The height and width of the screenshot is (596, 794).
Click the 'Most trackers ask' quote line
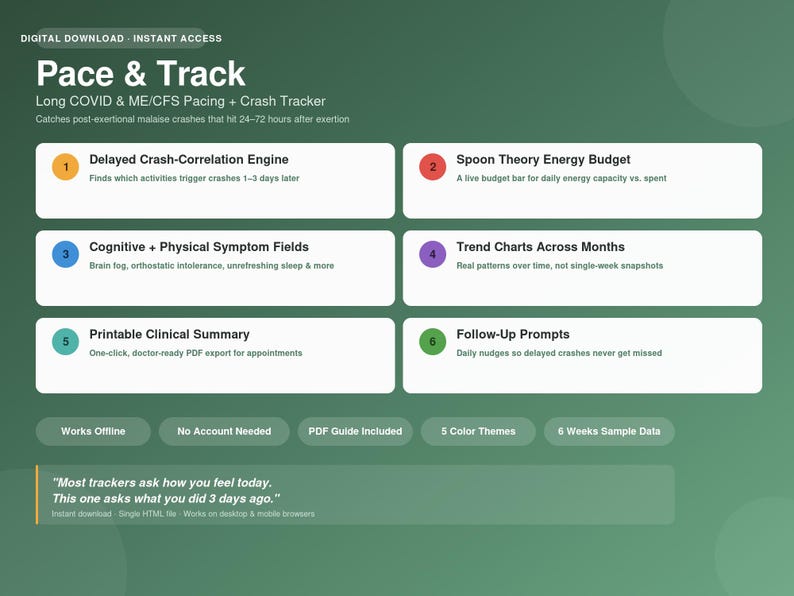coord(162,483)
